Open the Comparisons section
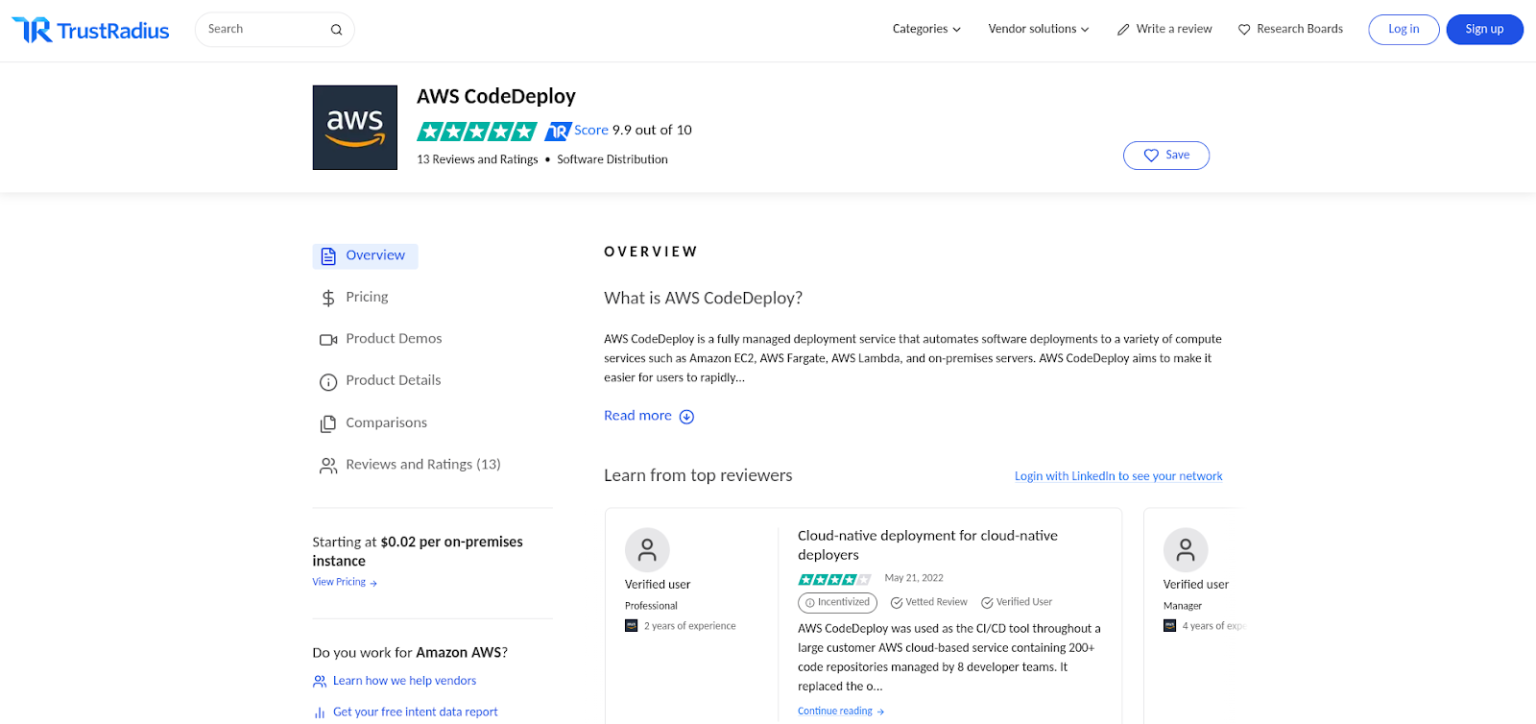This screenshot has height=724, width=1536. pos(386,422)
